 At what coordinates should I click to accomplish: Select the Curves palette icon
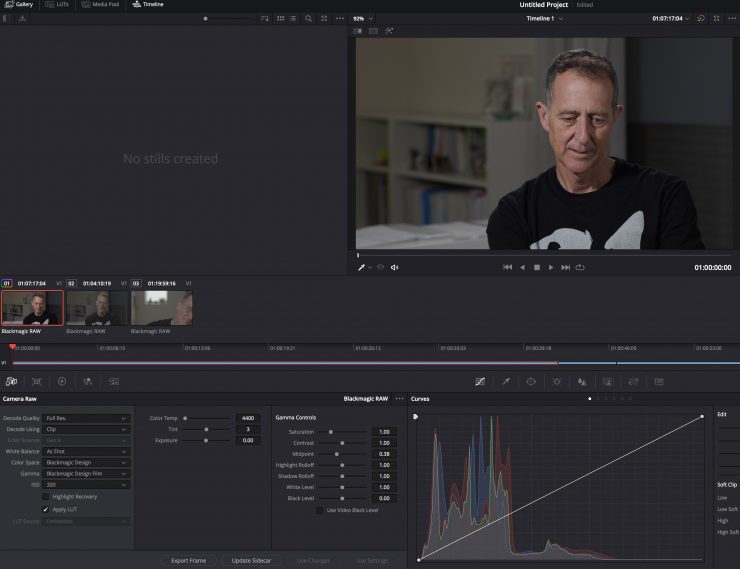point(480,381)
